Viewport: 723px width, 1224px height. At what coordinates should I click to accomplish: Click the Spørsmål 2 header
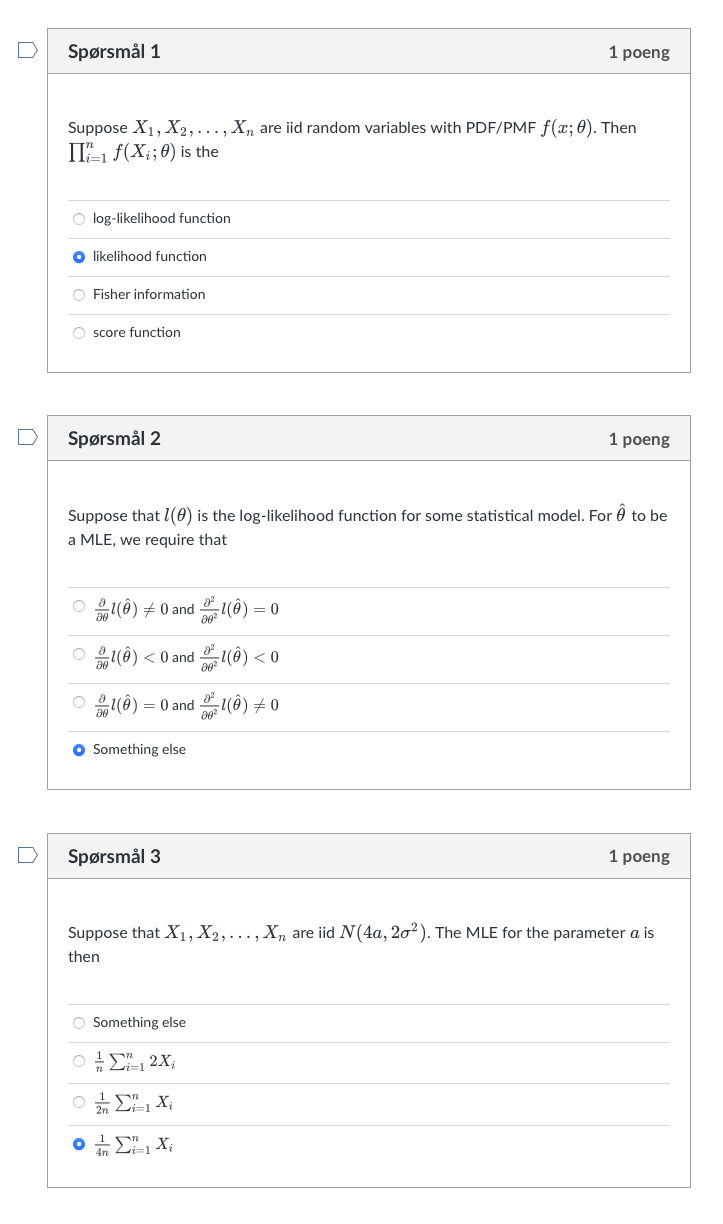pos(114,438)
